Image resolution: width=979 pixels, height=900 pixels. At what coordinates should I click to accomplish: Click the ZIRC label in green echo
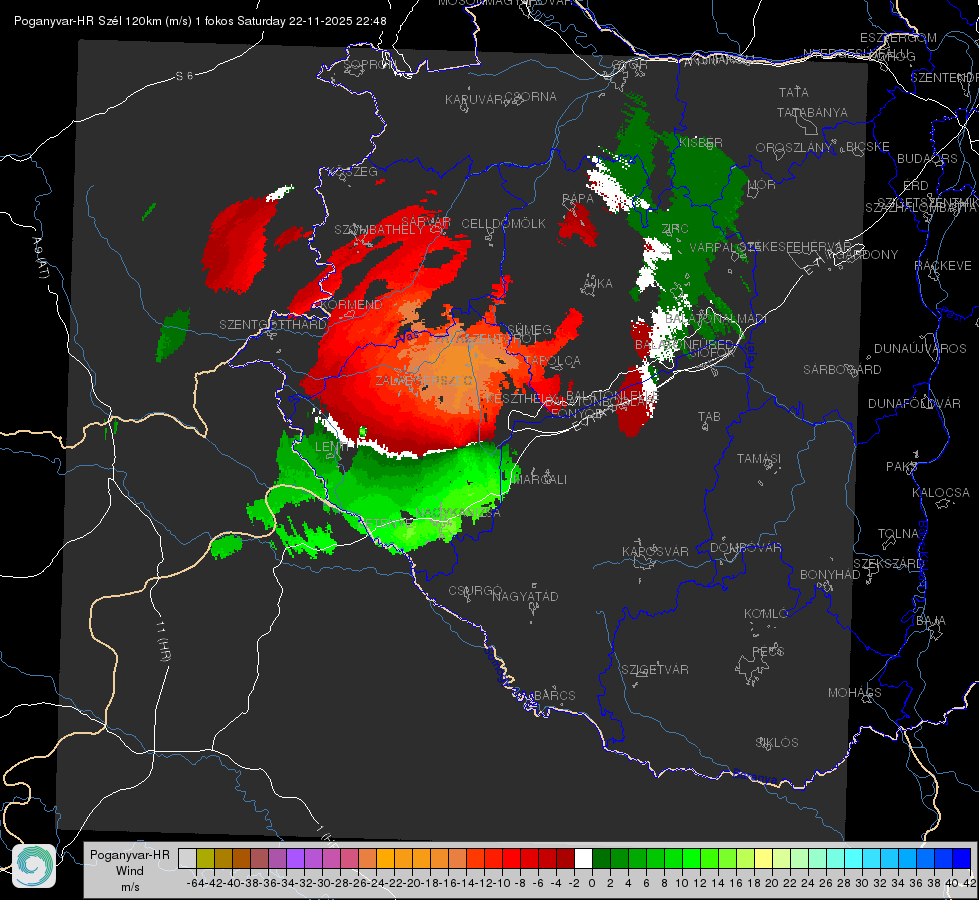click(674, 229)
